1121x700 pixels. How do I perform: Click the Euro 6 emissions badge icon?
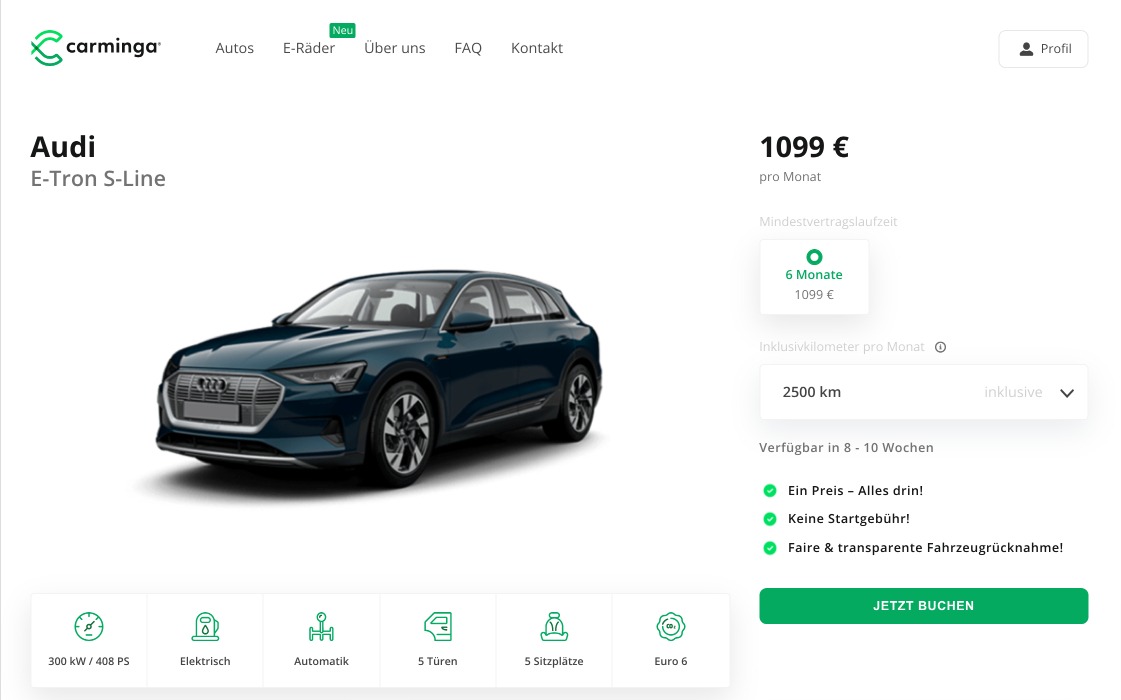pyautogui.click(x=671, y=626)
